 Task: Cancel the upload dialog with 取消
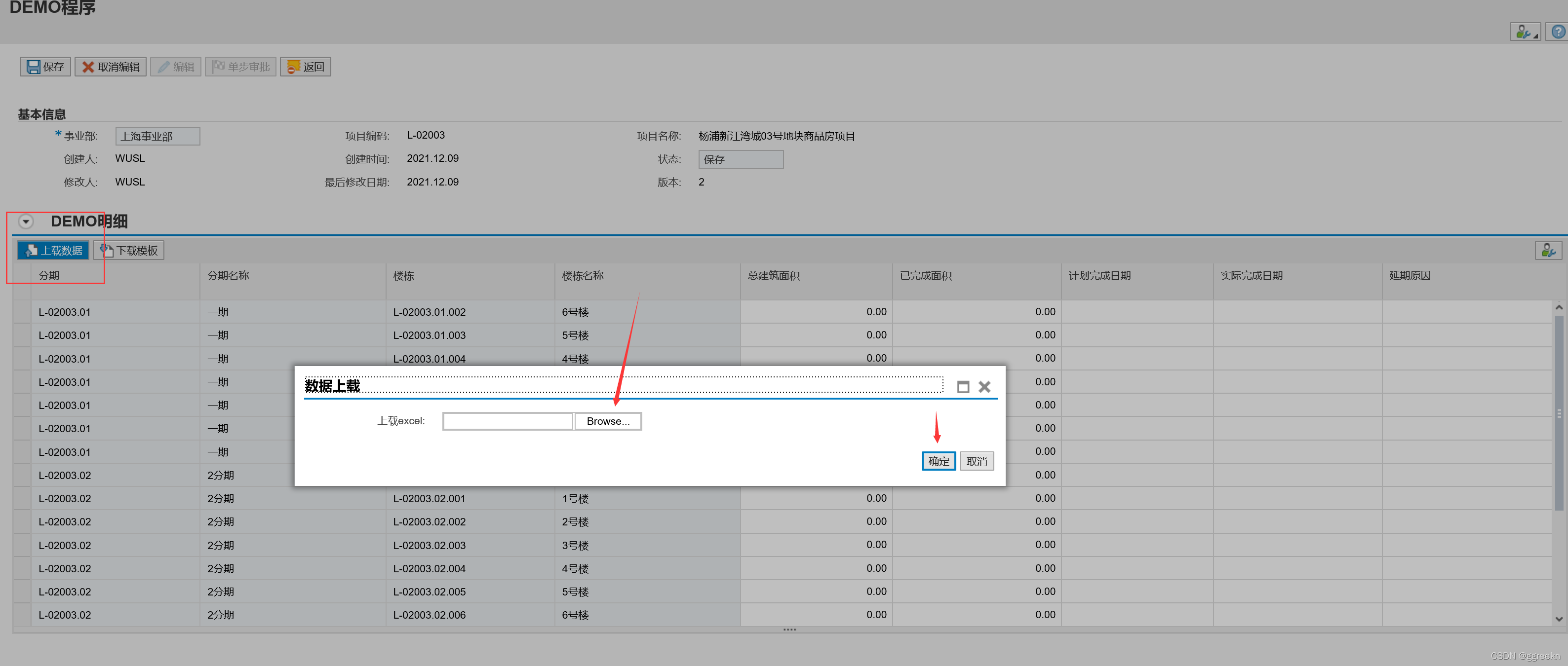click(977, 461)
